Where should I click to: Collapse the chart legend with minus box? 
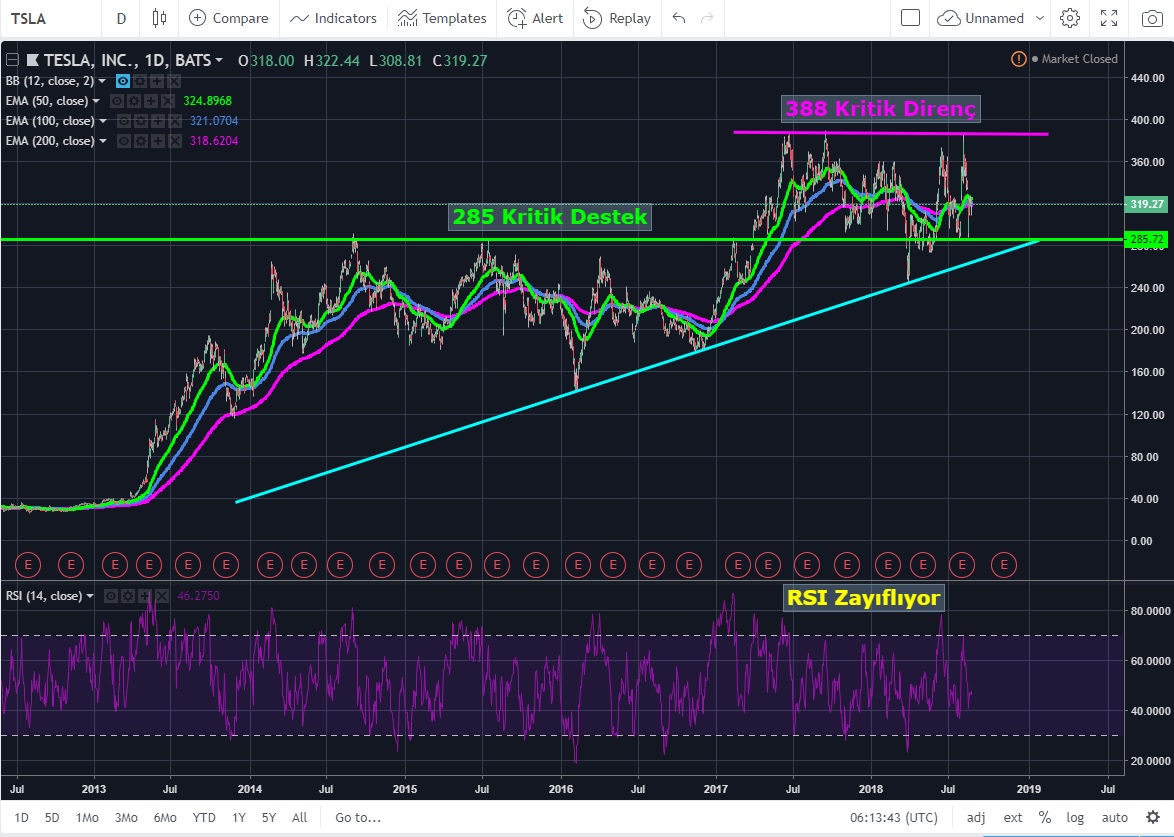tap(12, 60)
